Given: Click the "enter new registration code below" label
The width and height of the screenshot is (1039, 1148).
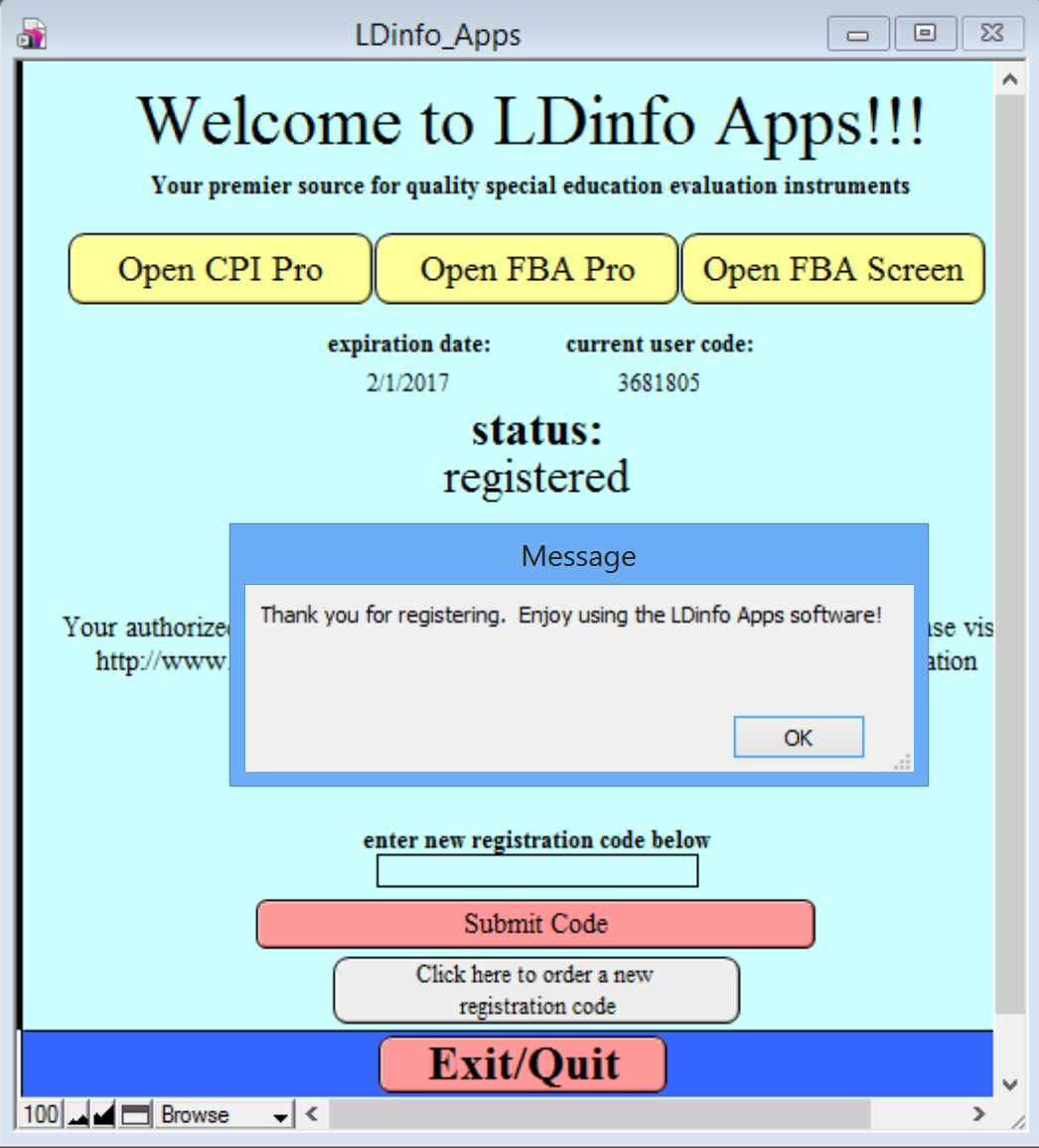Looking at the screenshot, I should pyautogui.click(x=536, y=840).
